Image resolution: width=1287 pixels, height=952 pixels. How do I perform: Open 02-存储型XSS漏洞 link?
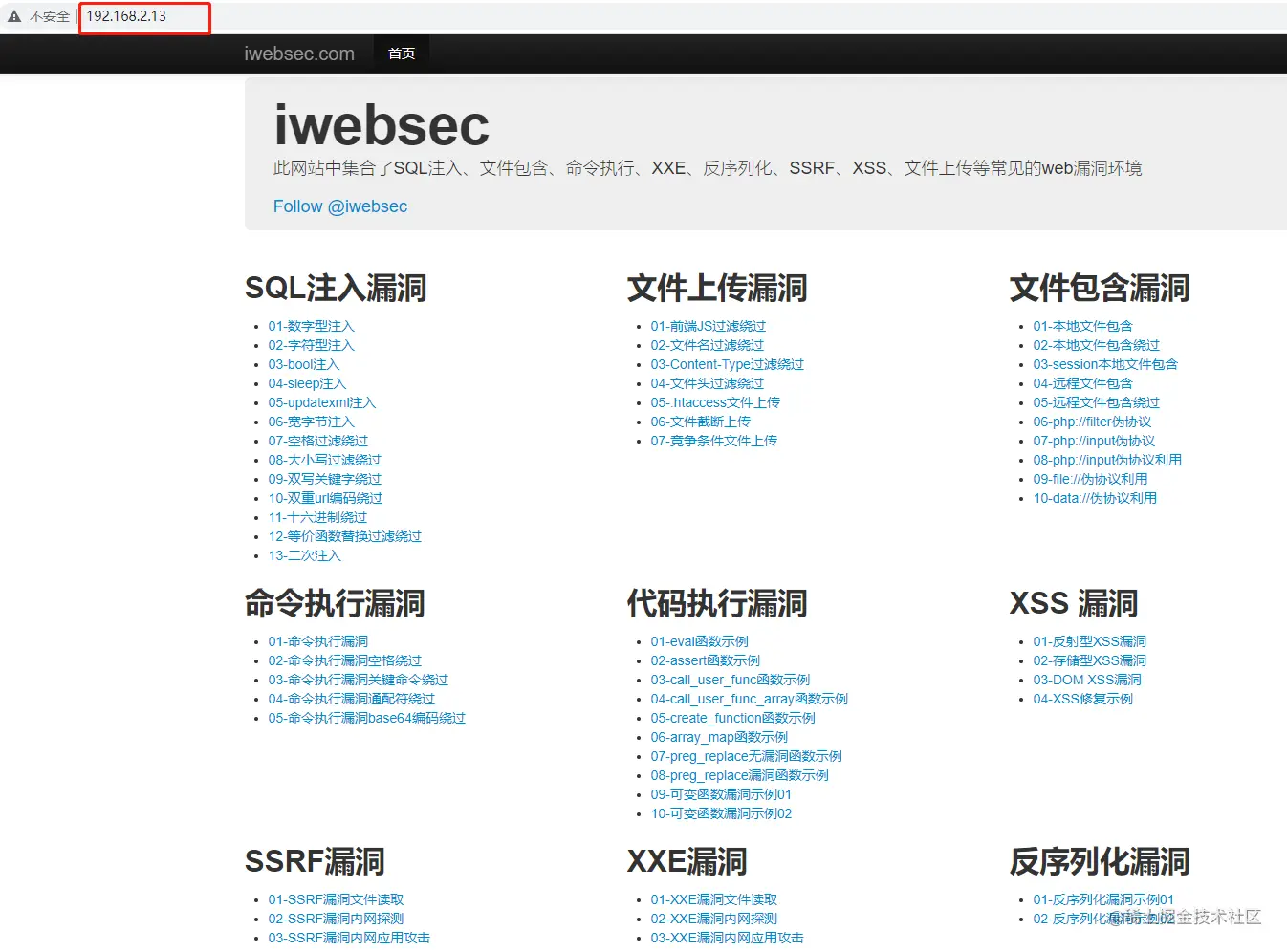click(x=1090, y=660)
